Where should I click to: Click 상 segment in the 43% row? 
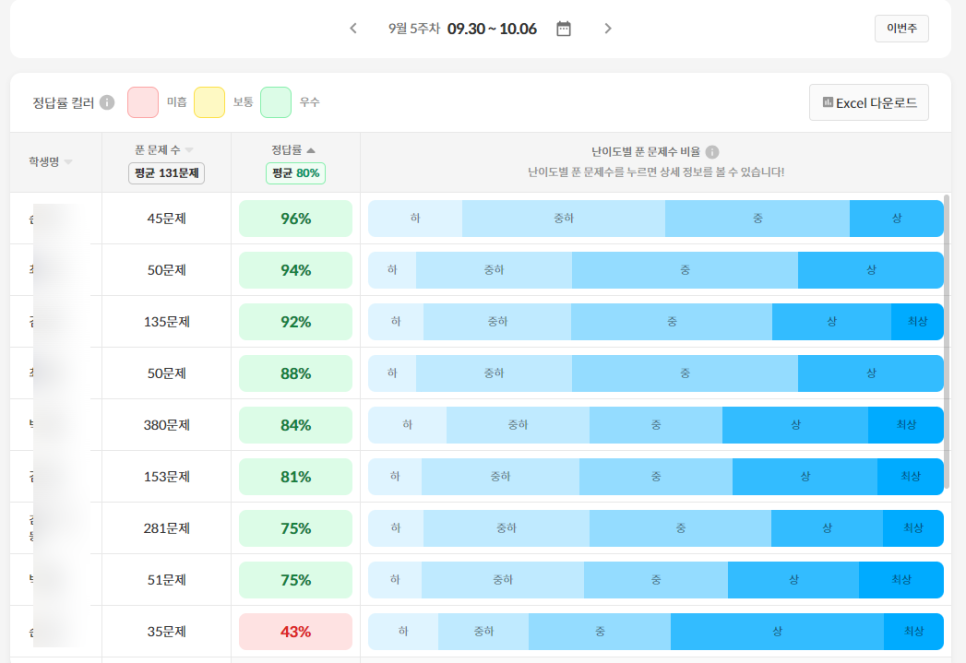777,632
